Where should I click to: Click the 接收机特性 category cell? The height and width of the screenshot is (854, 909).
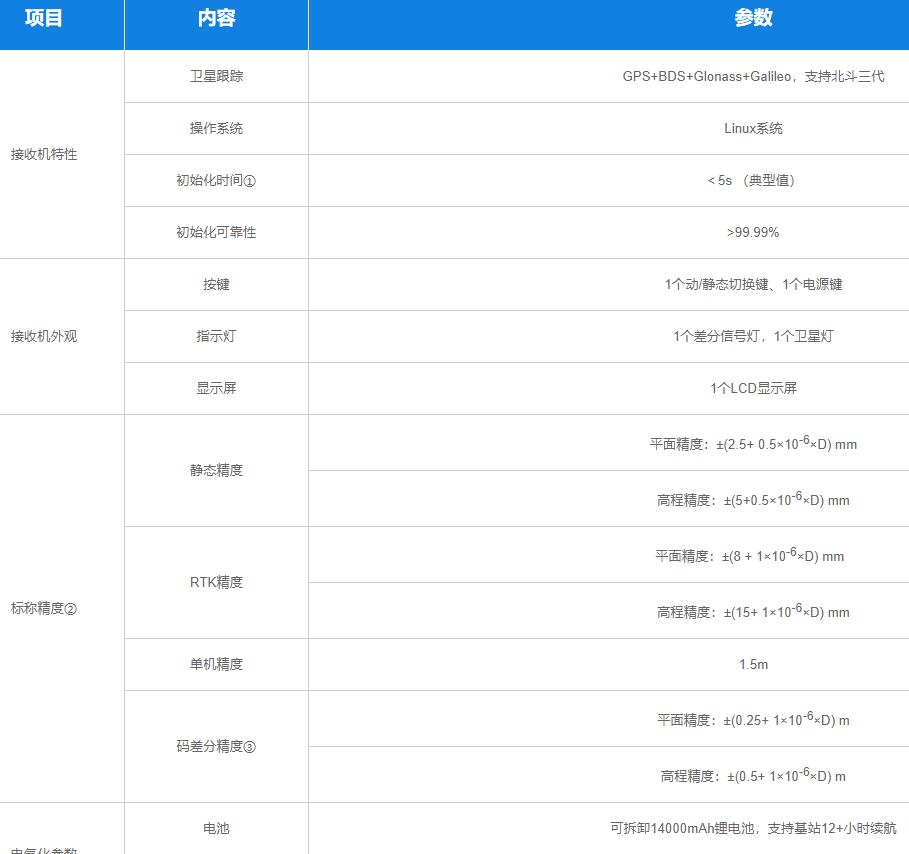point(44,154)
